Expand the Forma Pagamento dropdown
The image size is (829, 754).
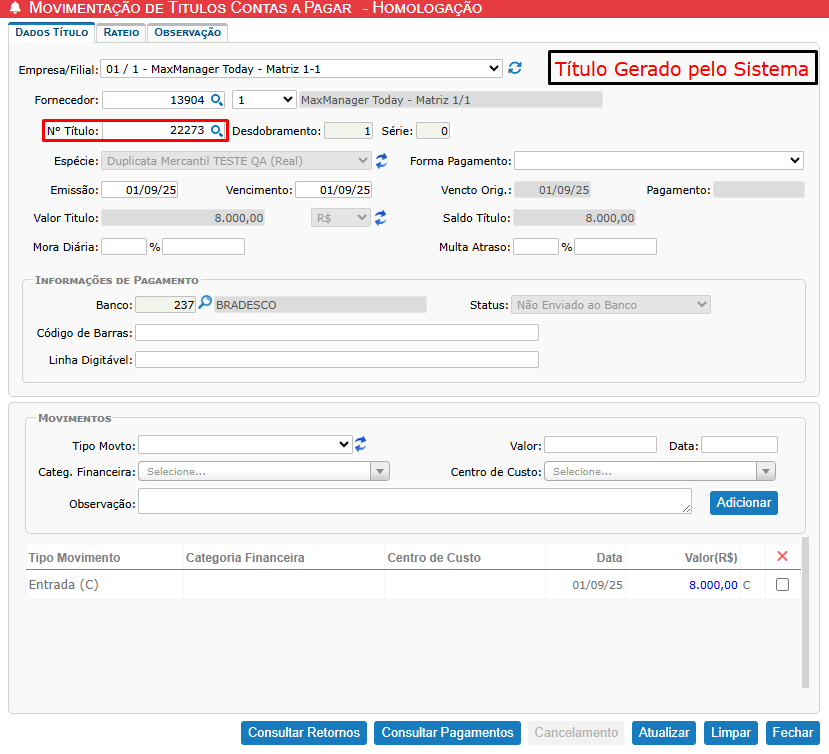[x=658, y=161]
